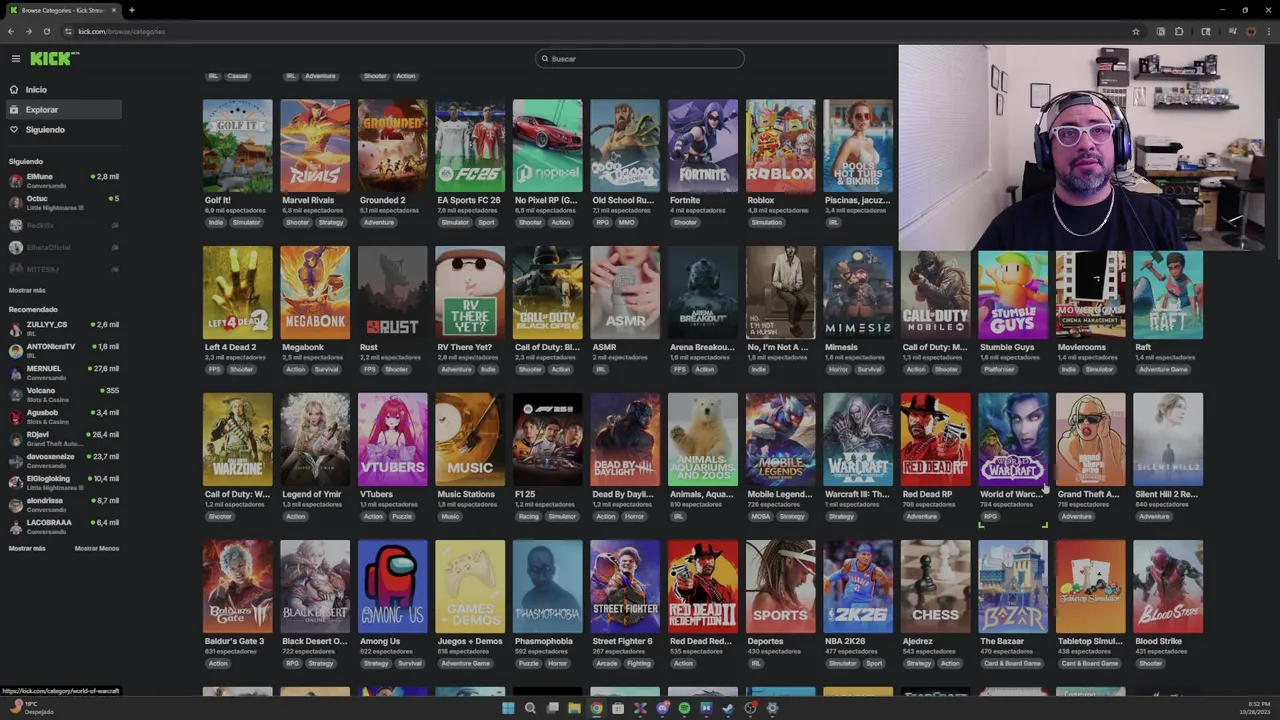Open Steam from the taskbar
Screen dimensions: 1280x720
[728, 708]
